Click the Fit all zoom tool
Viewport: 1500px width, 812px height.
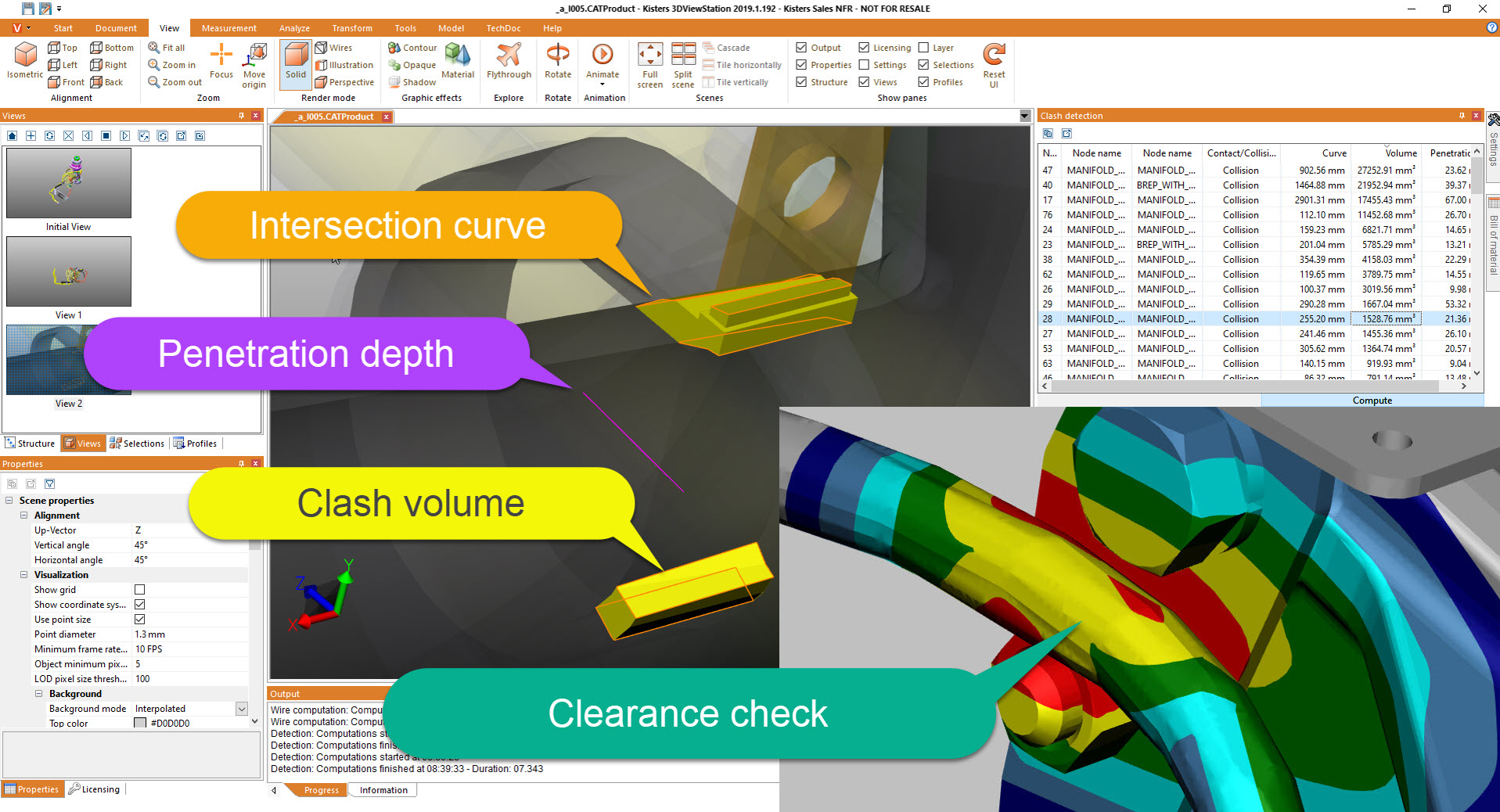[x=167, y=48]
